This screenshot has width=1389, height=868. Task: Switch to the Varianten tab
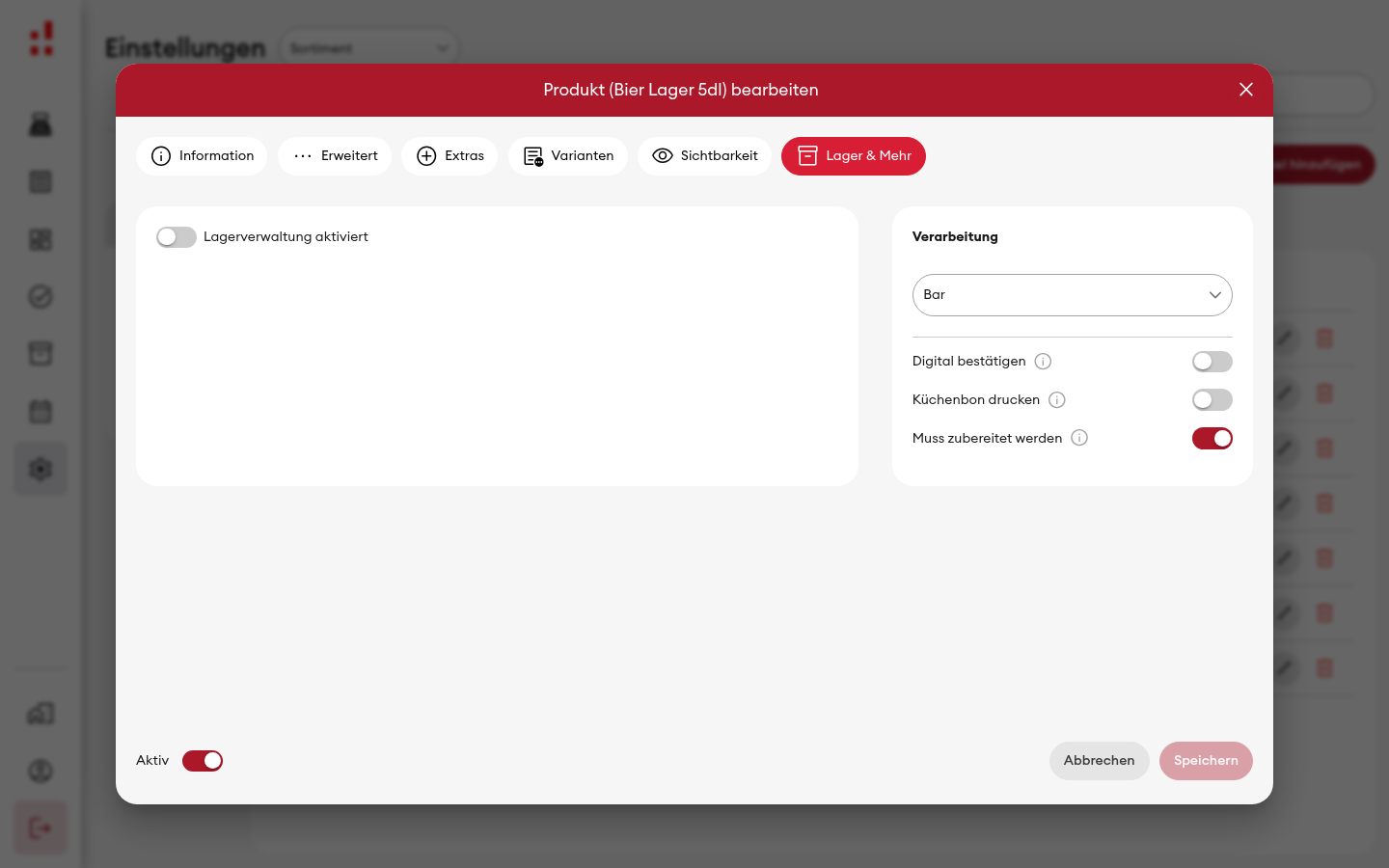(568, 156)
